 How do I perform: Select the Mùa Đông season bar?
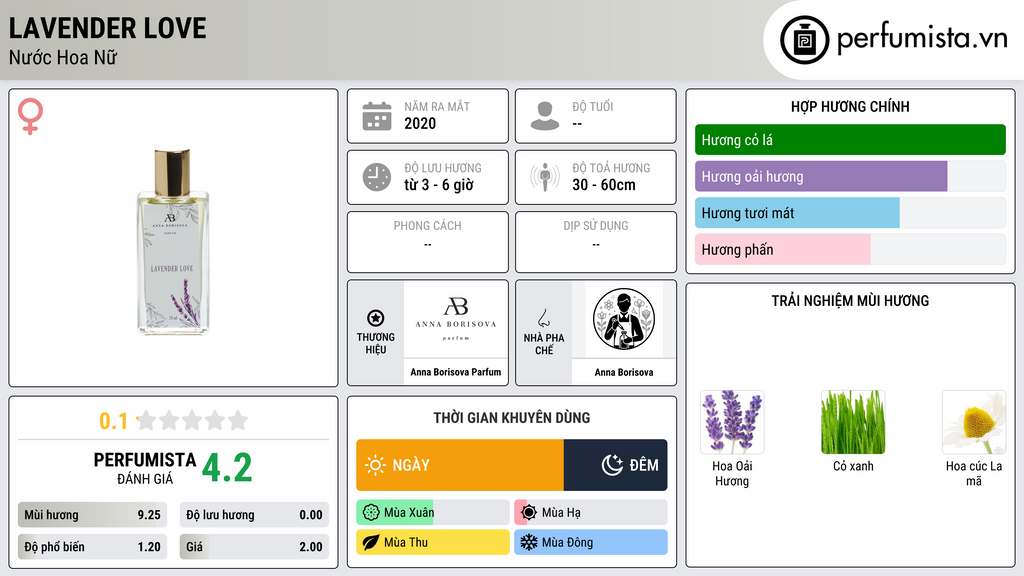tap(590, 542)
